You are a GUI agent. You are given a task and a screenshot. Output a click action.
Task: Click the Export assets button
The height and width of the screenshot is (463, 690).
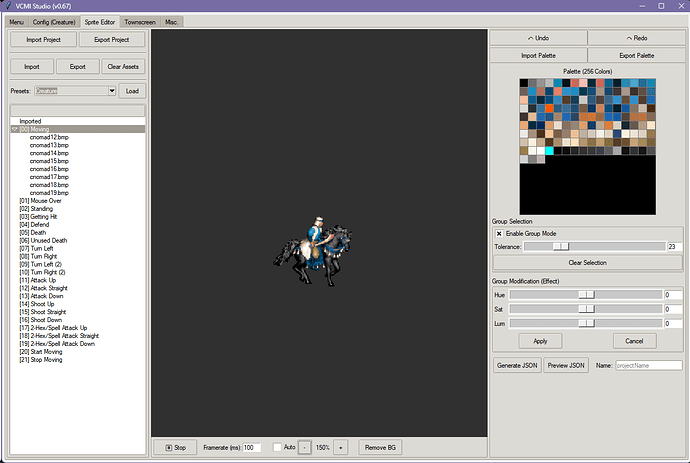(77, 67)
